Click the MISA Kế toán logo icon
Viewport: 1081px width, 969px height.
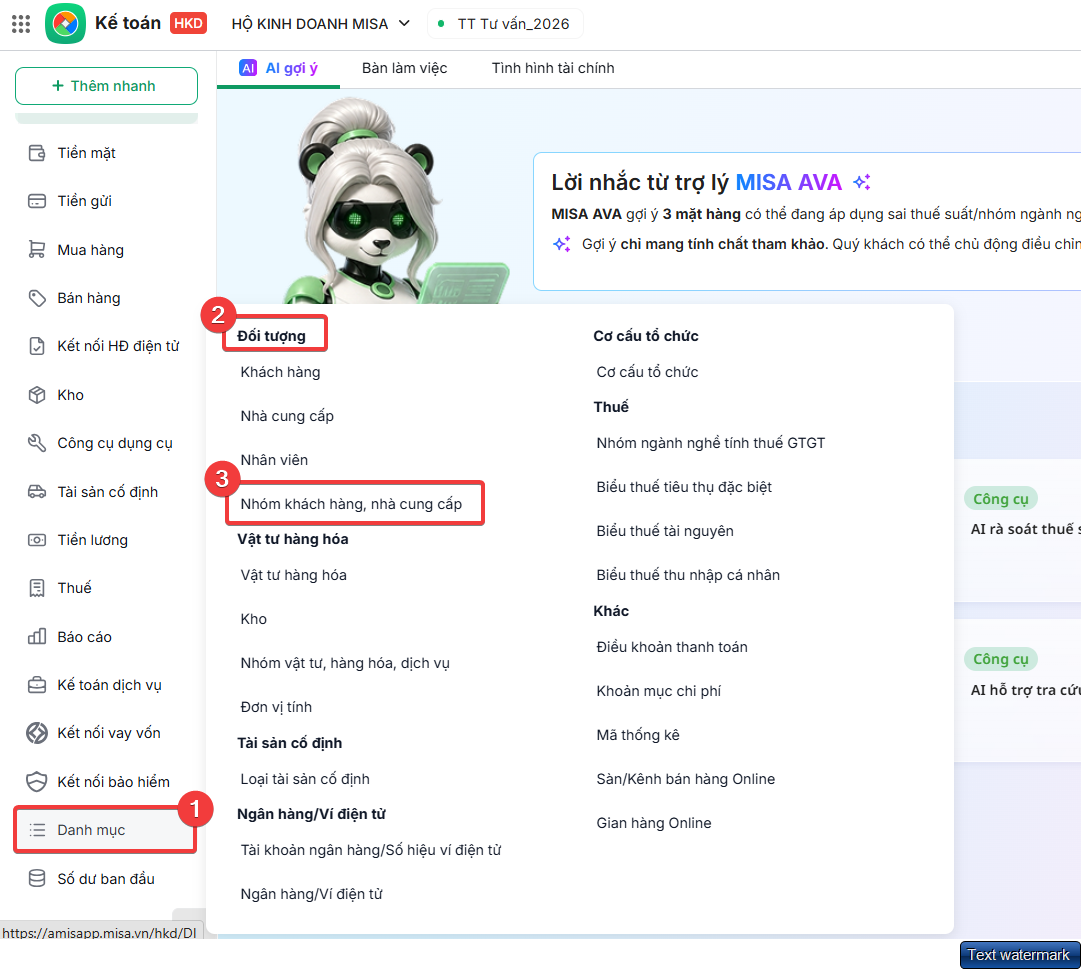[x=65, y=23]
